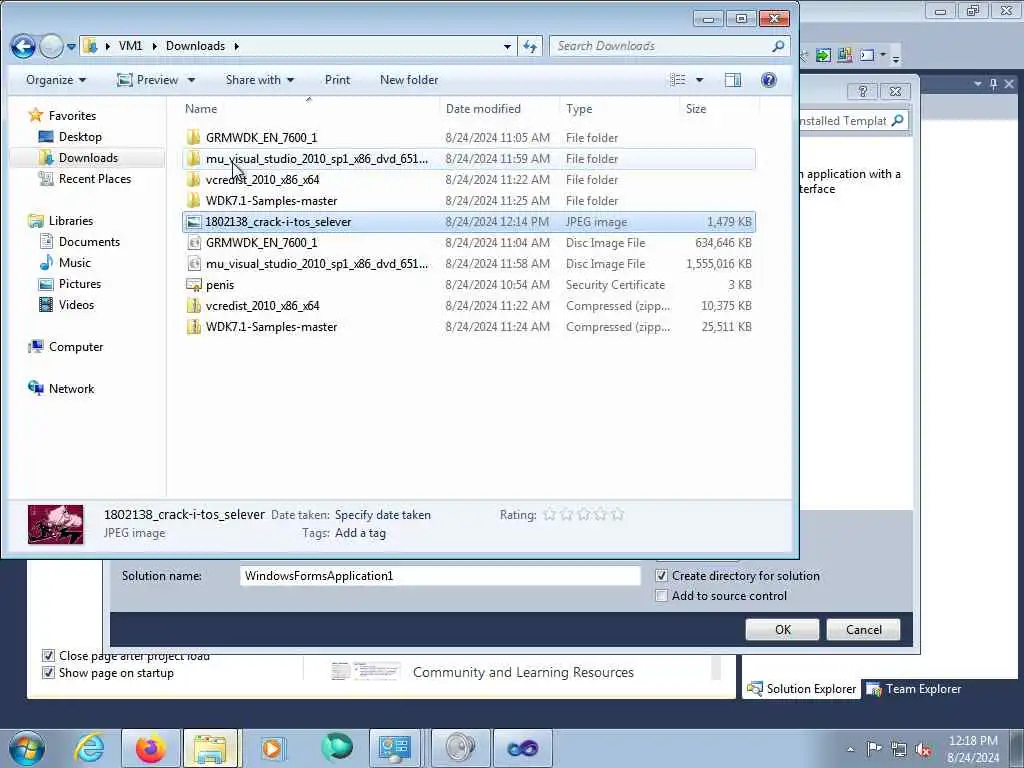
Task: Open address bar history dropdown
Action: click(507, 46)
